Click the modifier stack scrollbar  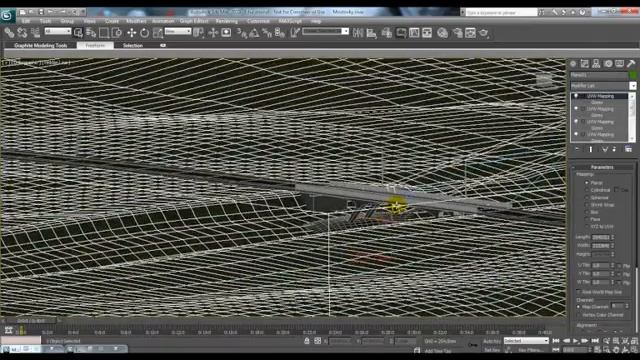(632, 117)
